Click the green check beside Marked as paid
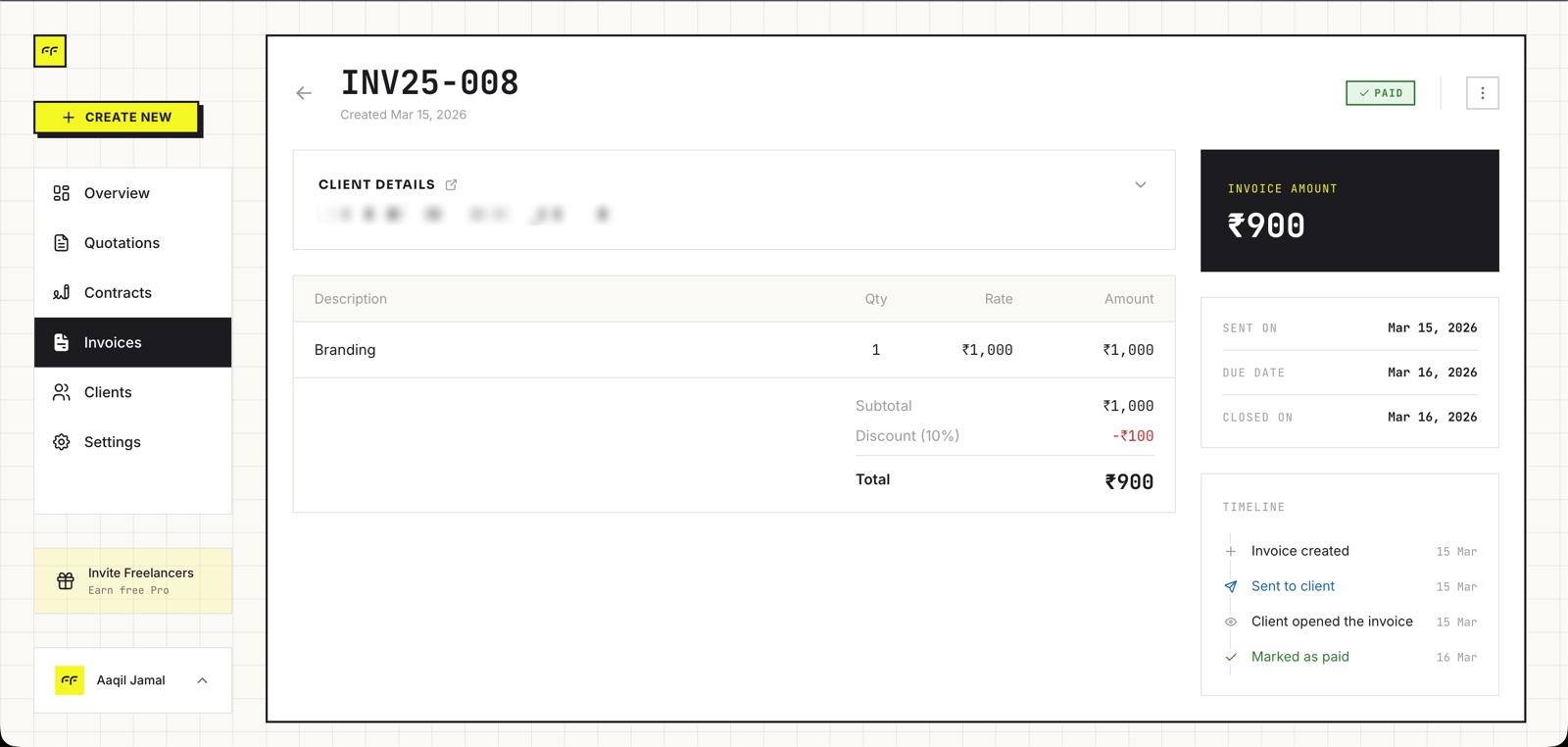The height and width of the screenshot is (747, 1568). click(x=1231, y=657)
